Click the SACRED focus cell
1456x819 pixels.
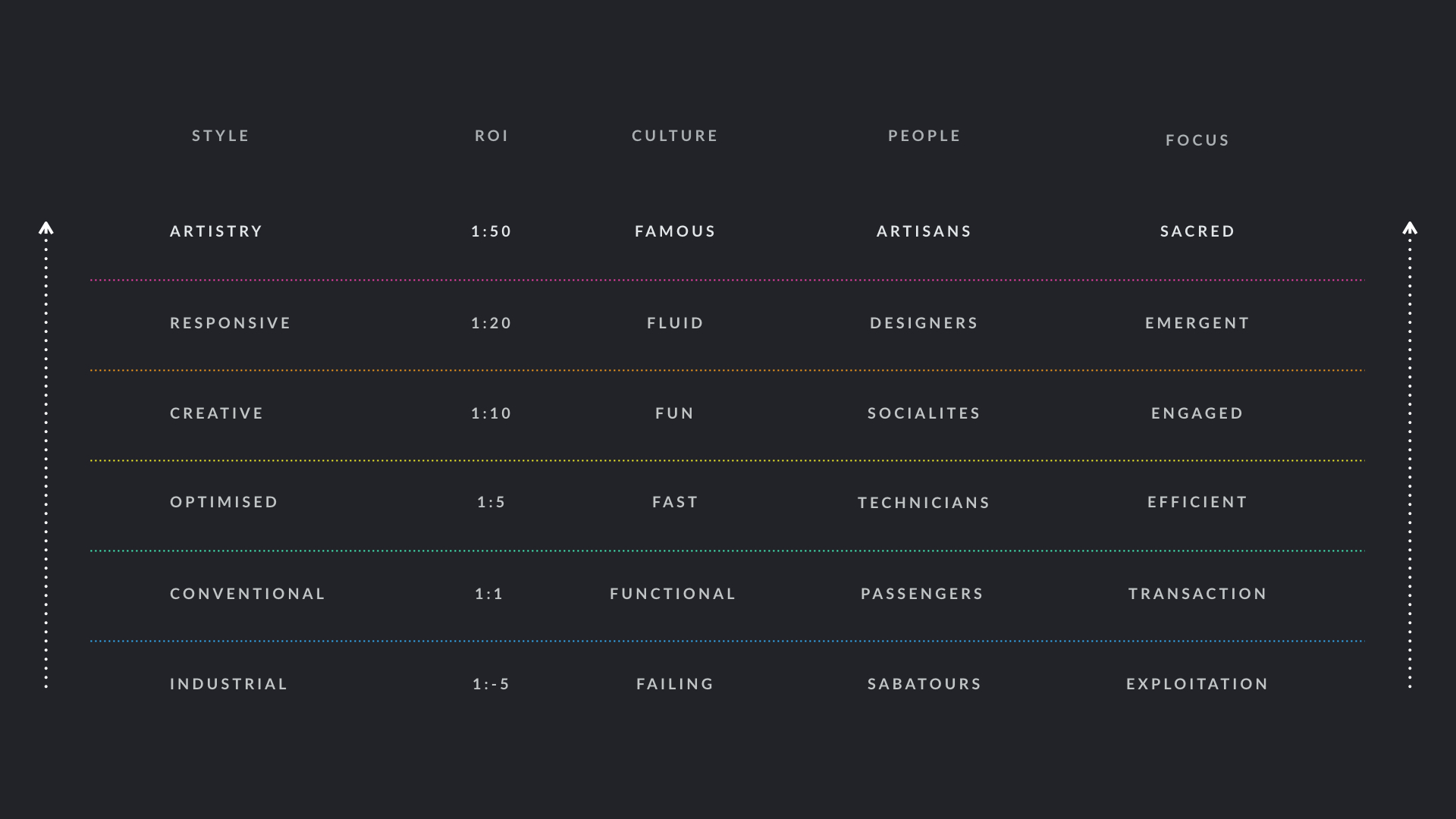1197,231
